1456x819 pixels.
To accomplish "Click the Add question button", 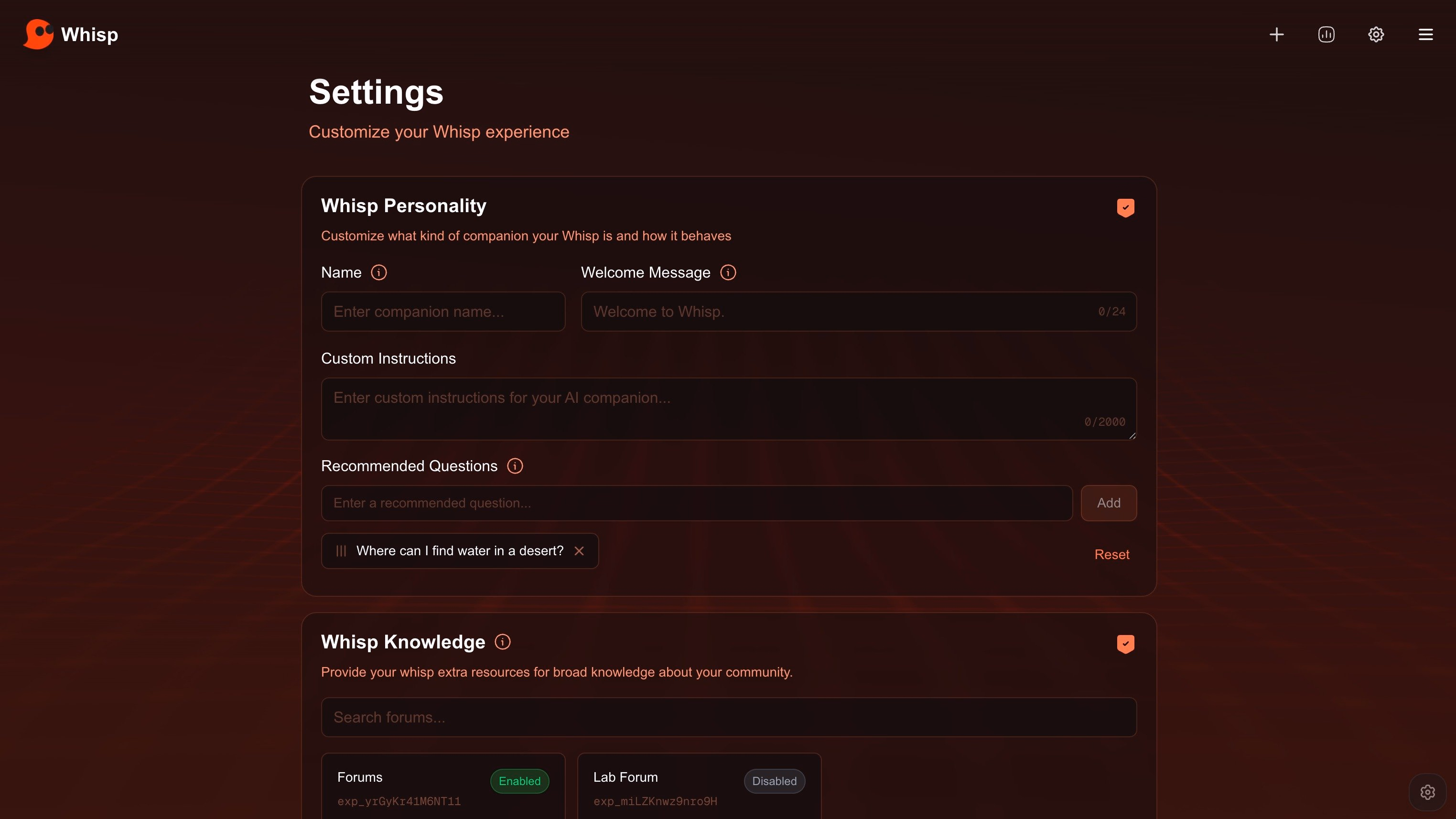I will click(1109, 503).
